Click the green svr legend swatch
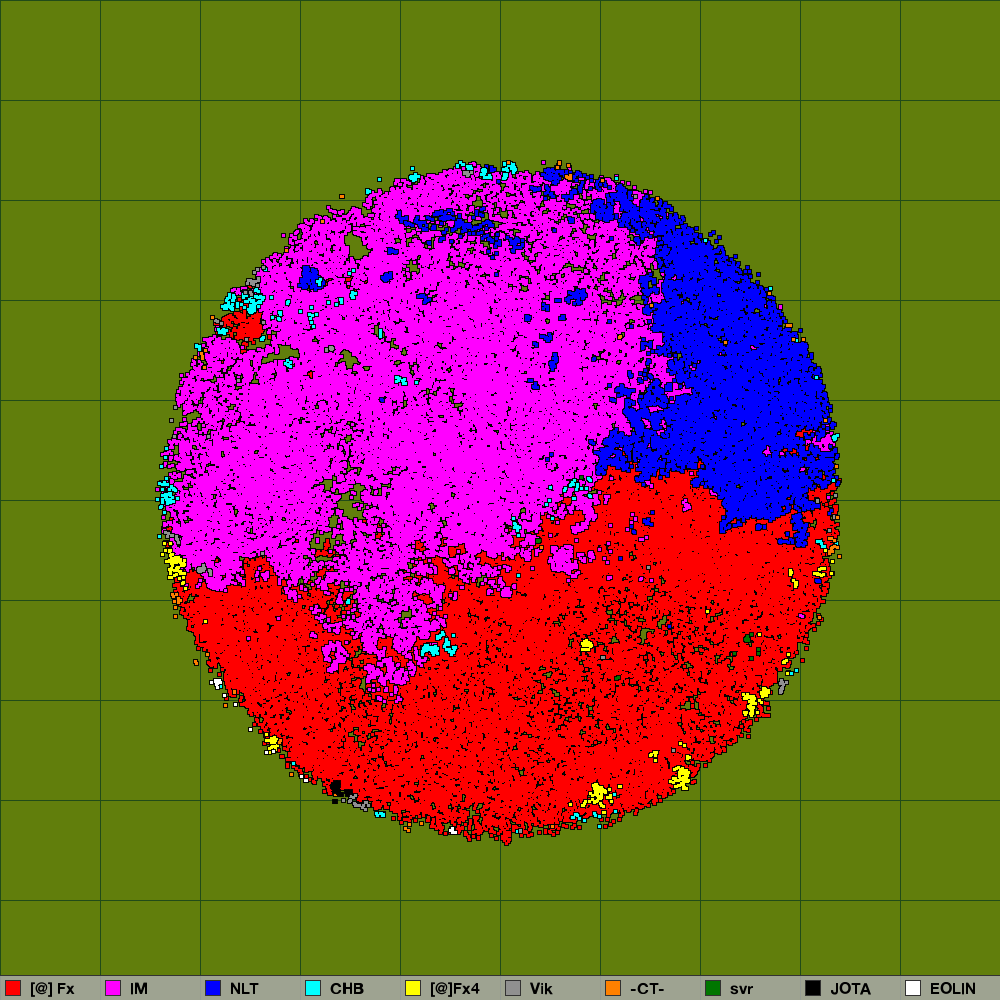Image resolution: width=1000 pixels, height=1000 pixels. pyautogui.click(x=713, y=988)
